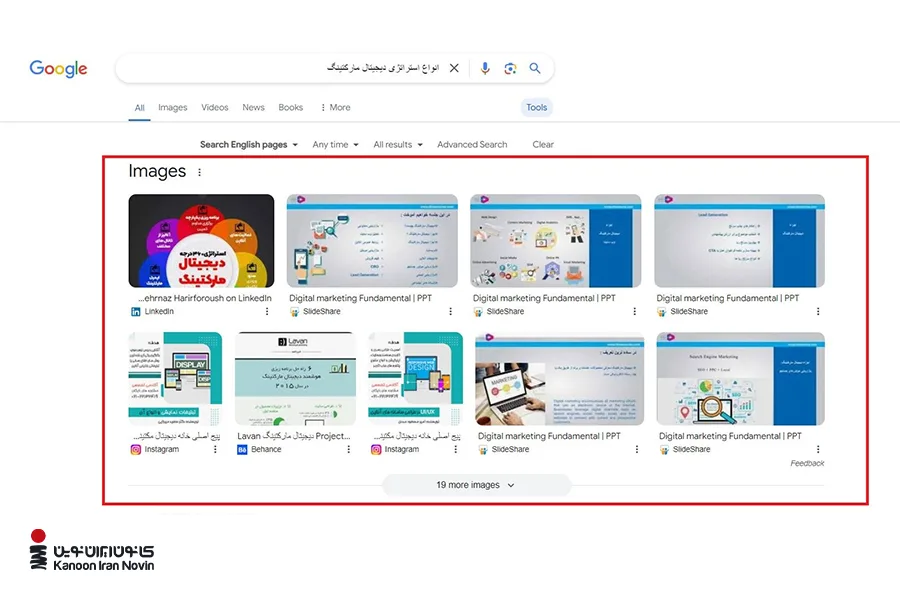Click the magnifying glass search button
The image size is (900, 600).
535,68
